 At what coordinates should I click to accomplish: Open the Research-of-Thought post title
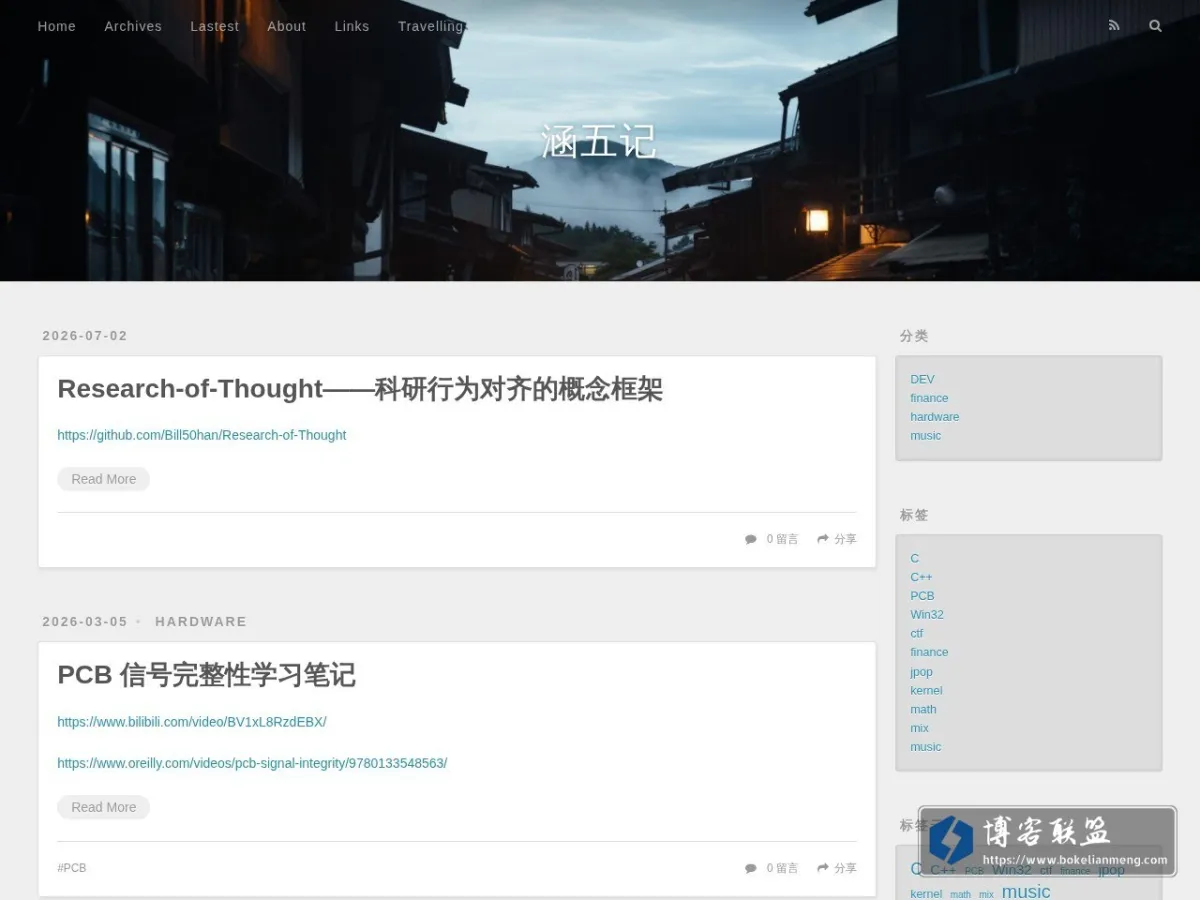click(x=360, y=389)
